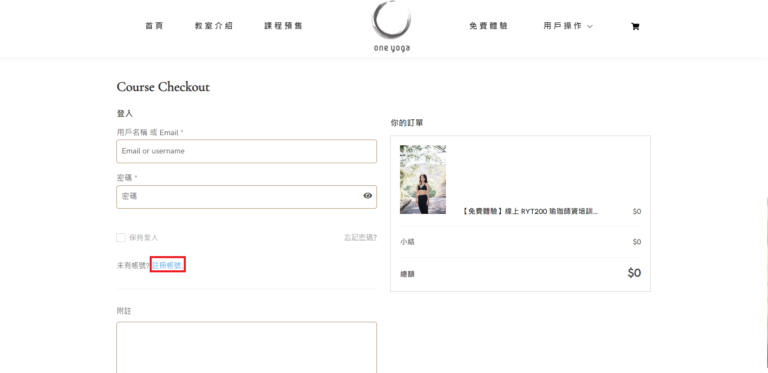Click the yoga course product thumbnail
Screen dimensions: 768x373
coord(423,179)
